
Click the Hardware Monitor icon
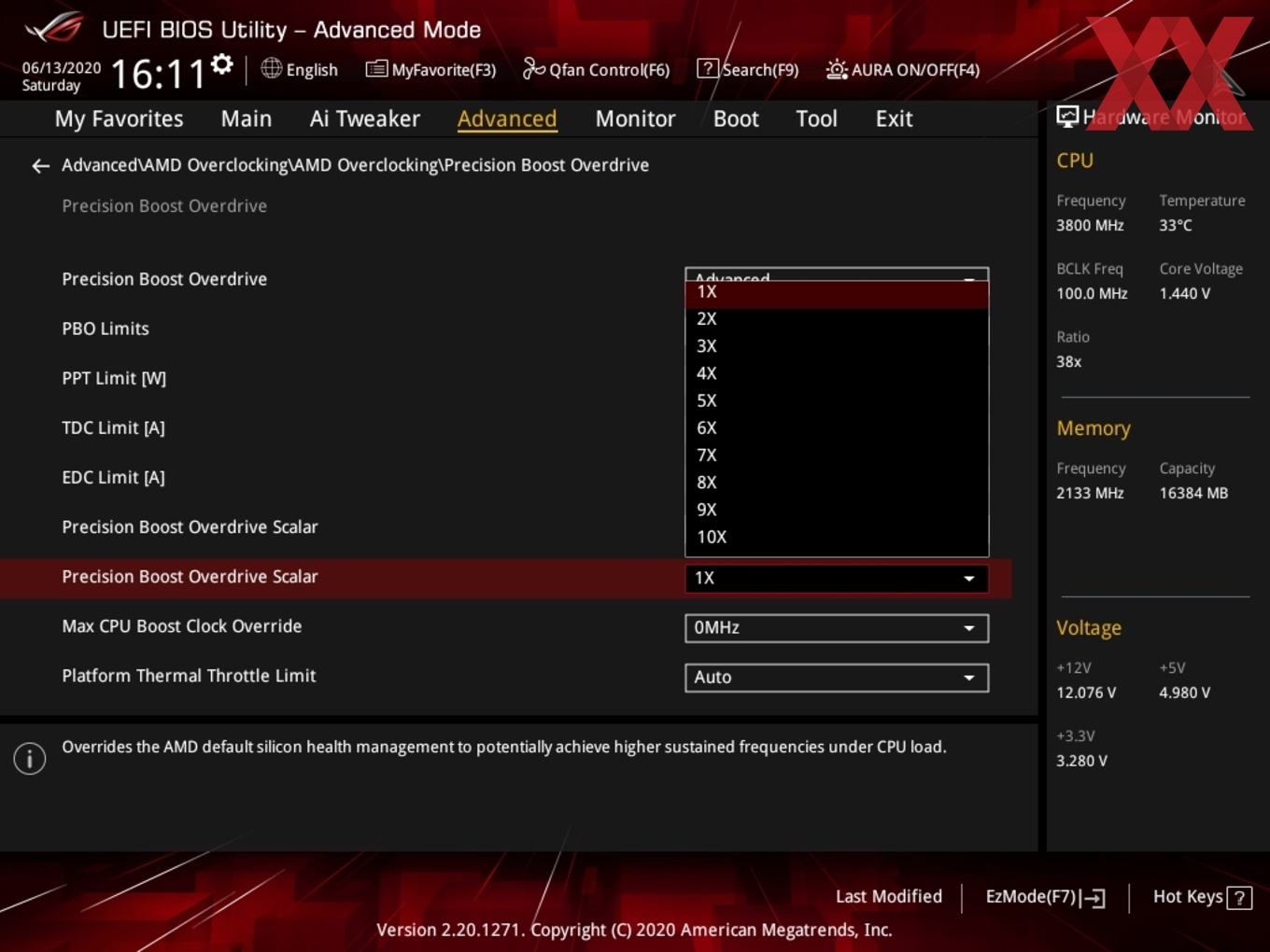point(1067,117)
